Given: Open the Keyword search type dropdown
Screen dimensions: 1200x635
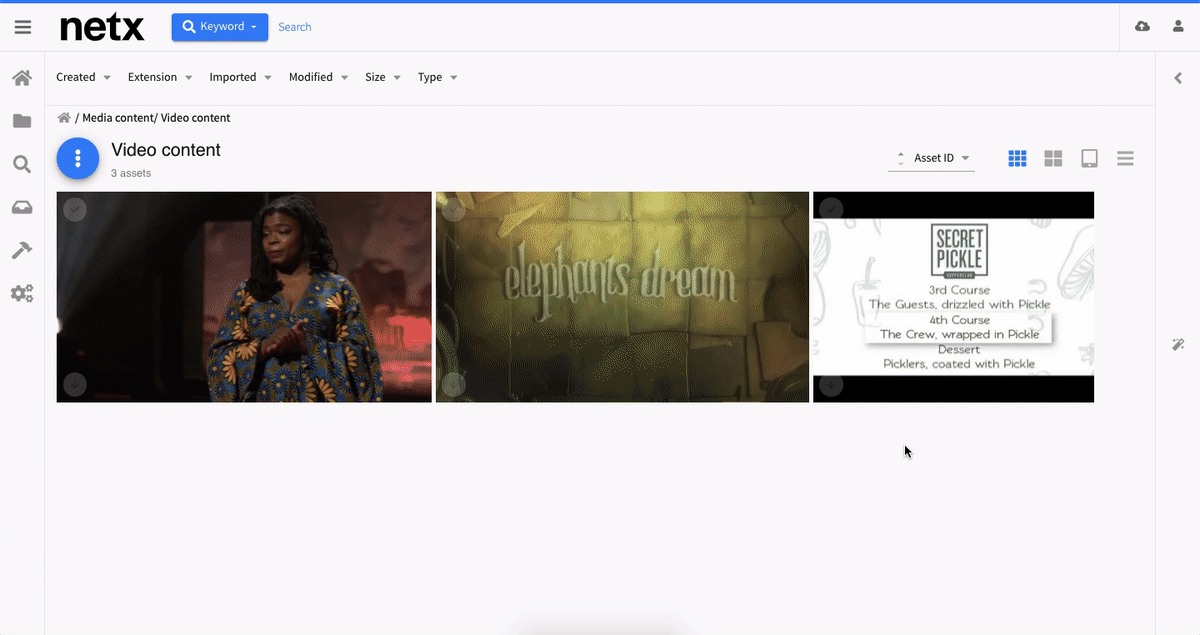Looking at the screenshot, I should [220, 27].
